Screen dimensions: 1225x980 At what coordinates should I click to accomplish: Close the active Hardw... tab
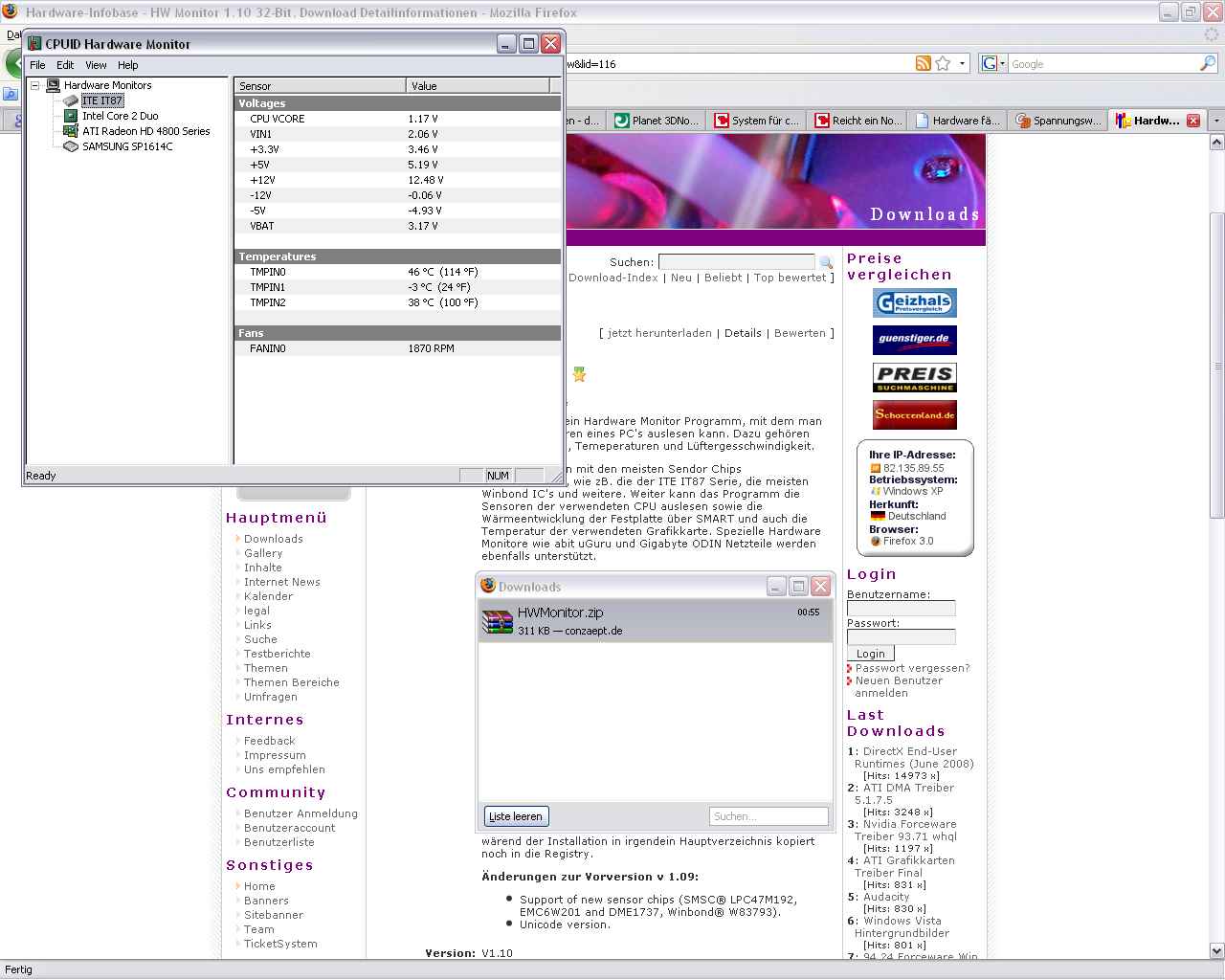pyautogui.click(x=1193, y=121)
